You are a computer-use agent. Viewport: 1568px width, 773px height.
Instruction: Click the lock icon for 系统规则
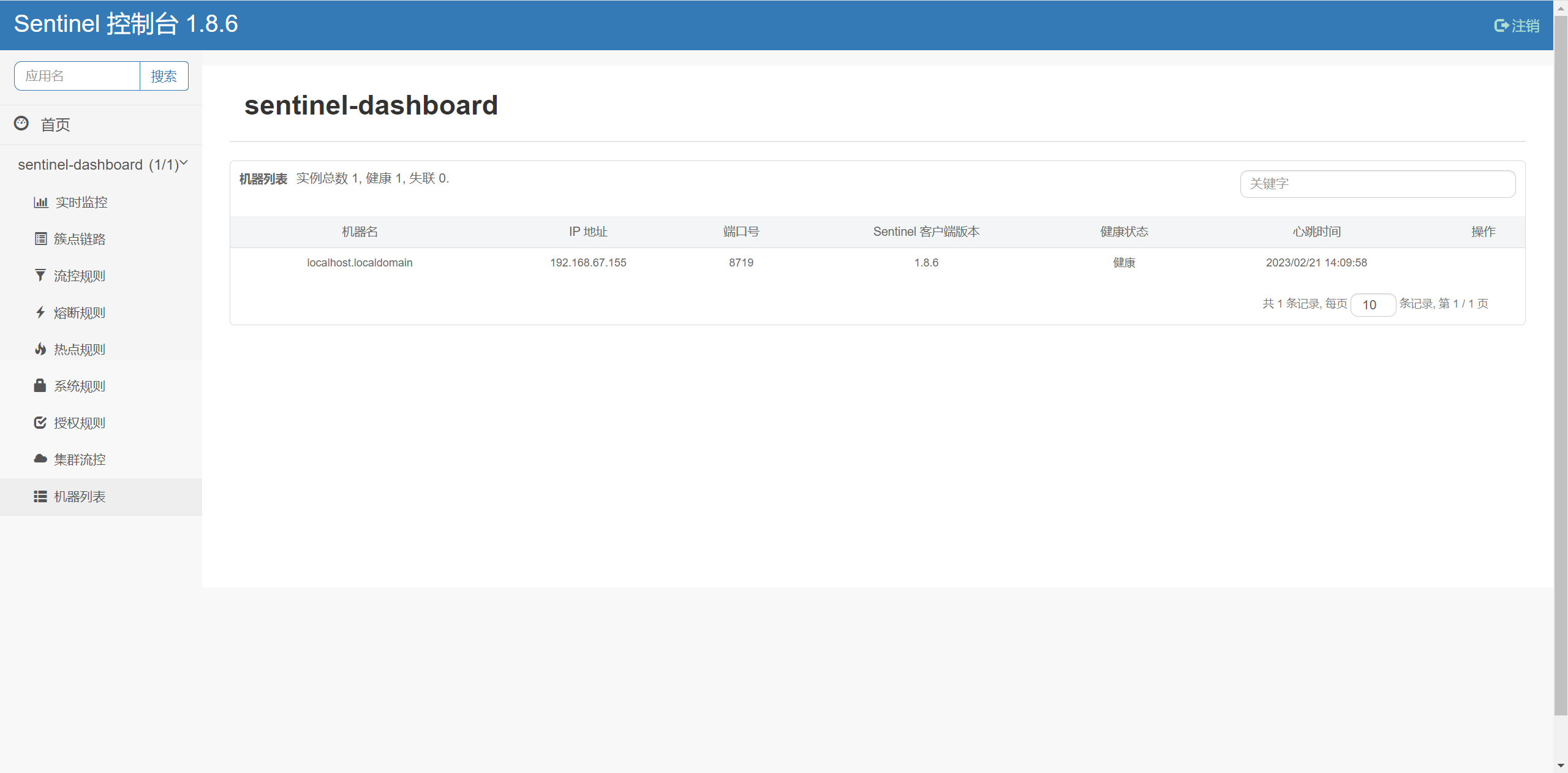click(40, 385)
